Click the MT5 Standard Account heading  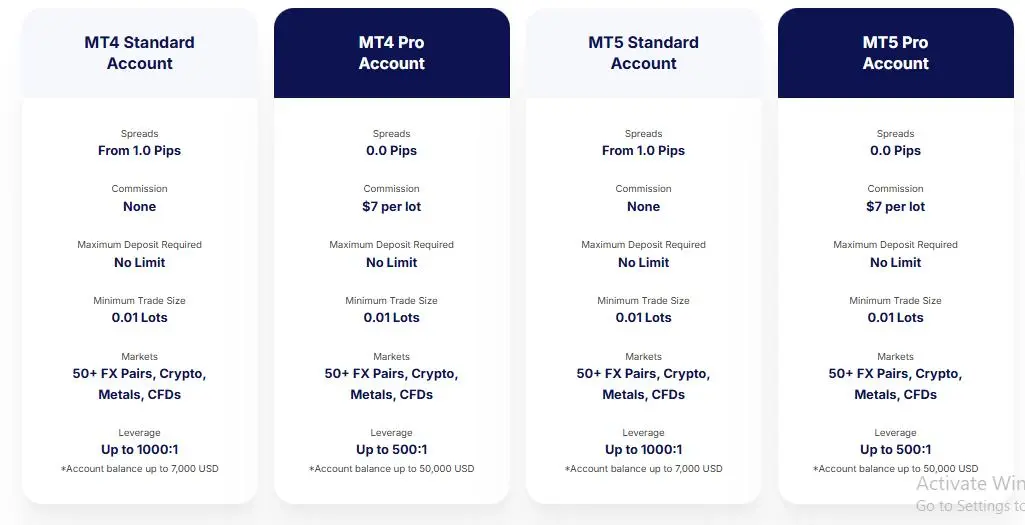[643, 53]
